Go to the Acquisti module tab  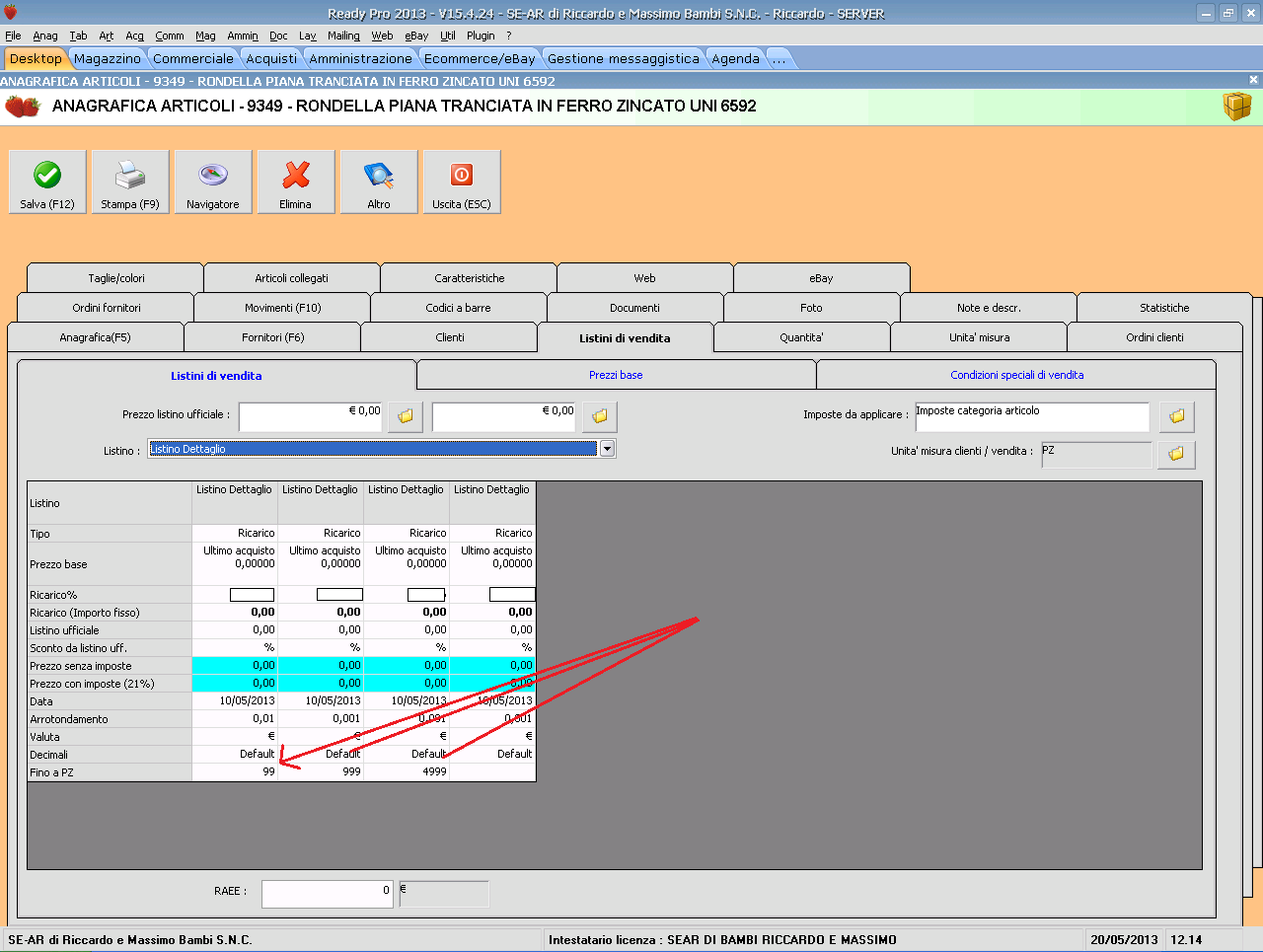coord(271,59)
